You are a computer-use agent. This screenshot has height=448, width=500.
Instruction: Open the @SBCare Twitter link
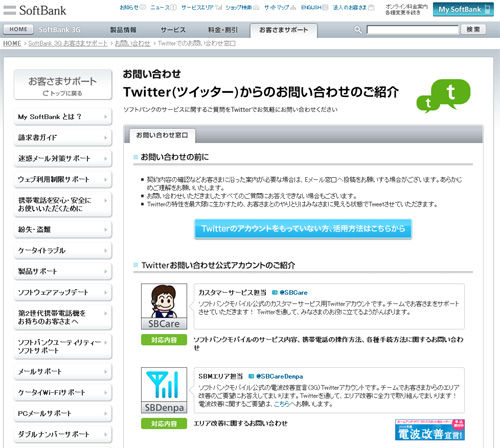(x=293, y=292)
